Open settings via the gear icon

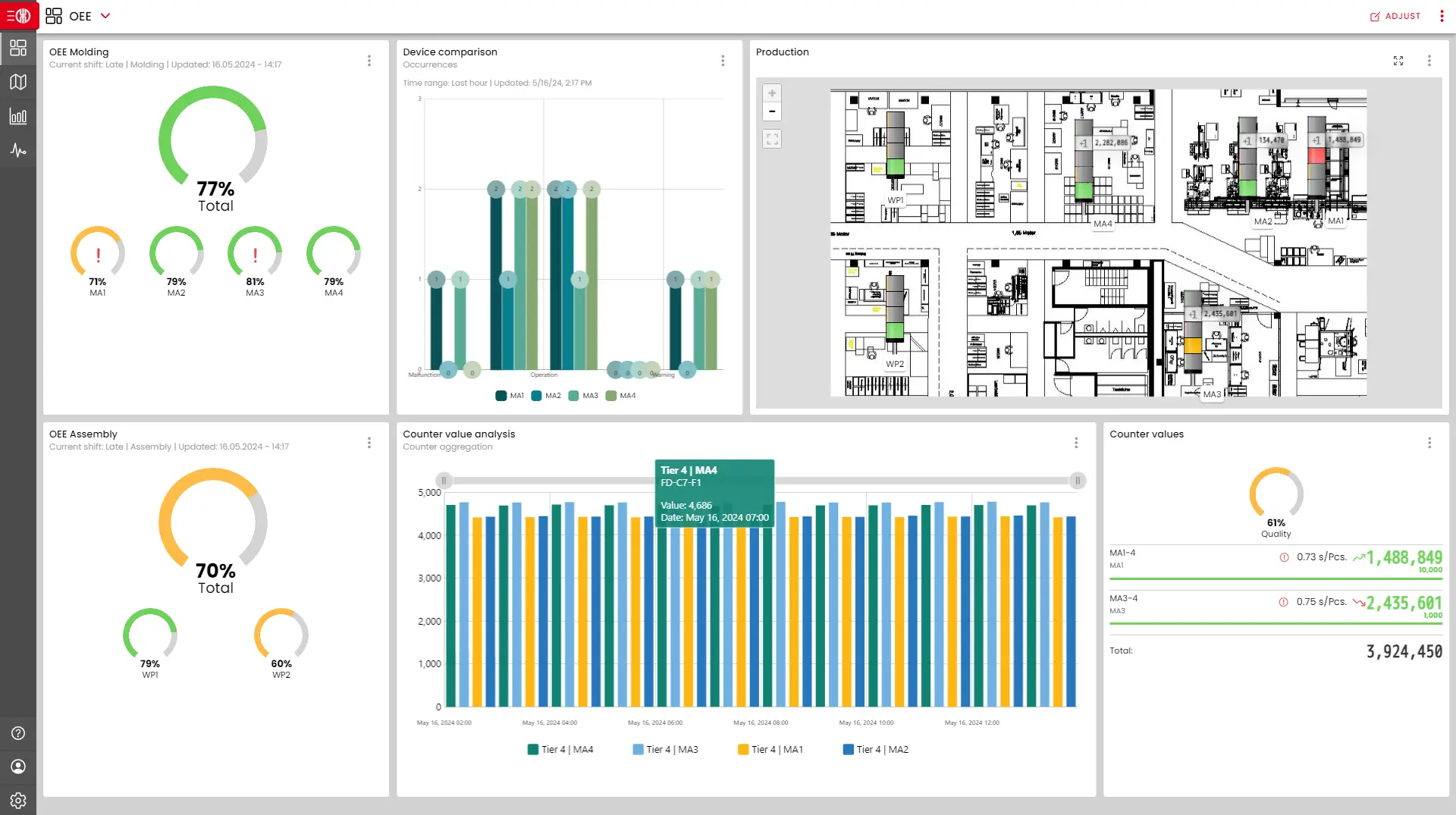pos(18,801)
